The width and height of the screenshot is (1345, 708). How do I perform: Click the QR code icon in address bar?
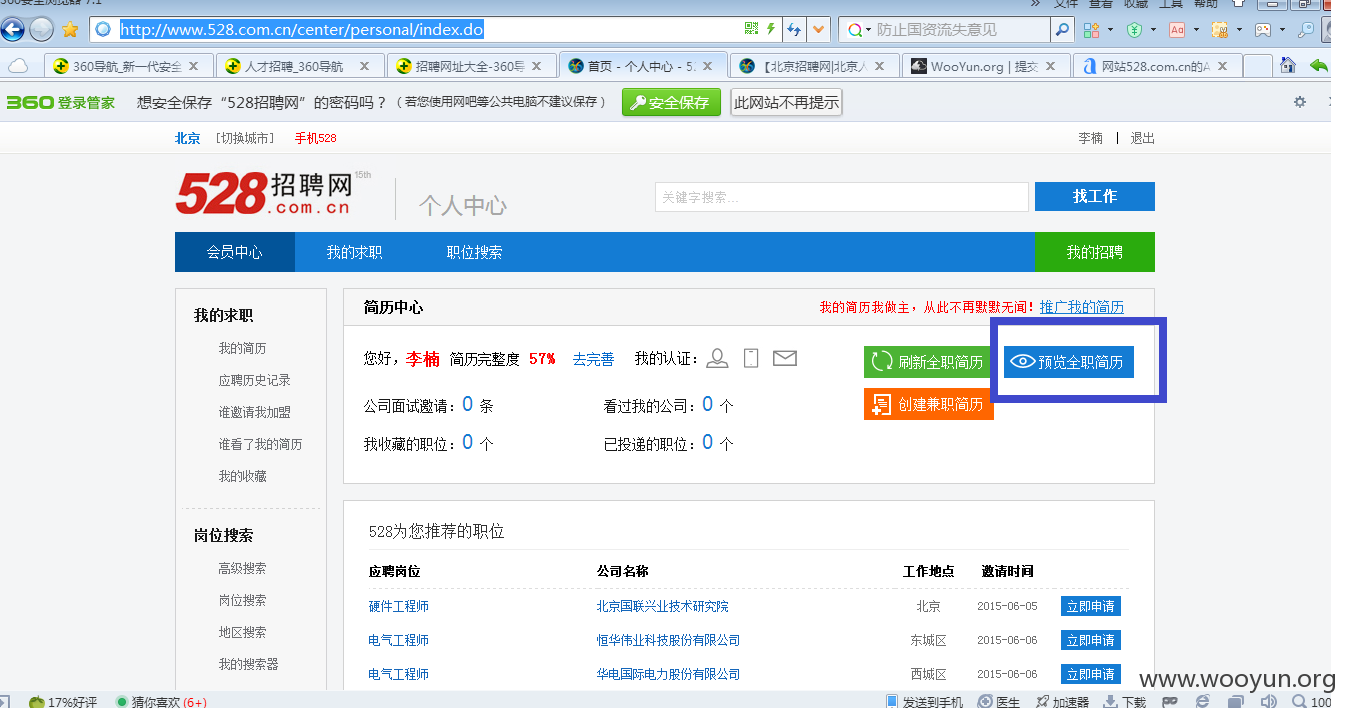(751, 29)
